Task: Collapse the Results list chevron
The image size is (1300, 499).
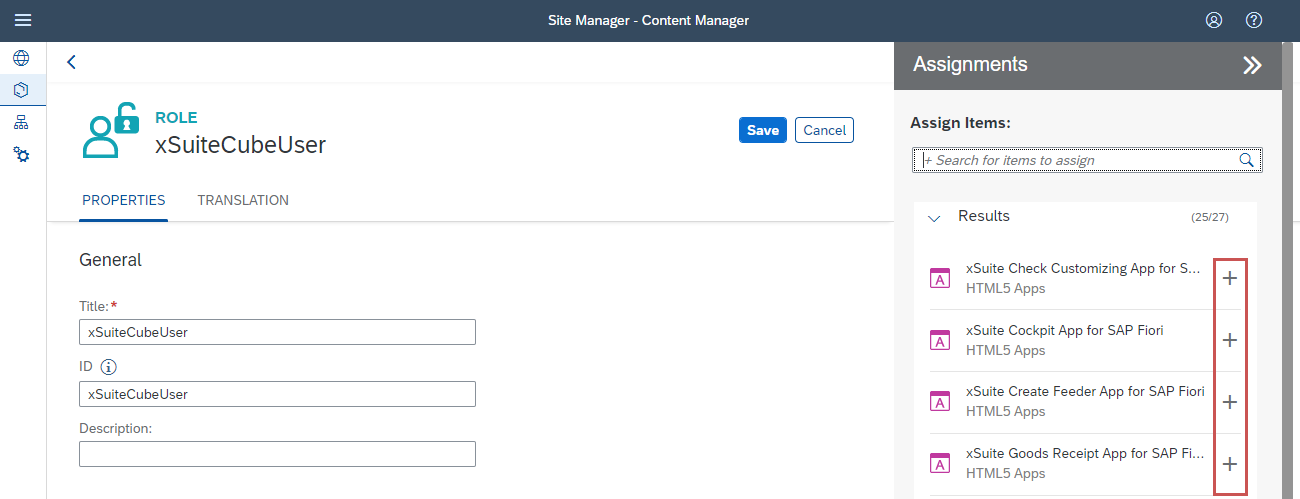Action: tap(934, 217)
